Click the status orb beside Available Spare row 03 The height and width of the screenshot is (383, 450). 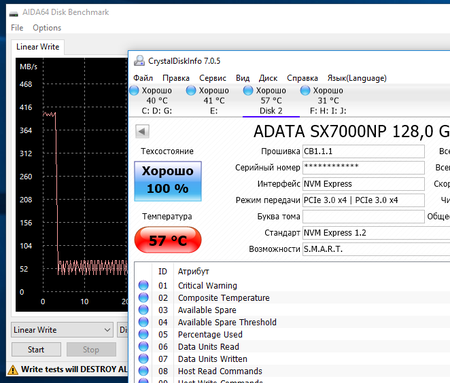143,310
